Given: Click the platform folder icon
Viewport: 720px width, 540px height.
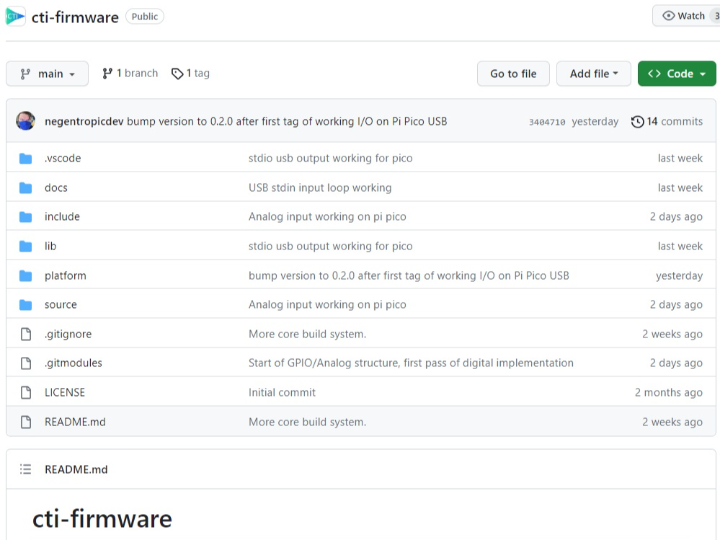Looking at the screenshot, I should (26, 275).
